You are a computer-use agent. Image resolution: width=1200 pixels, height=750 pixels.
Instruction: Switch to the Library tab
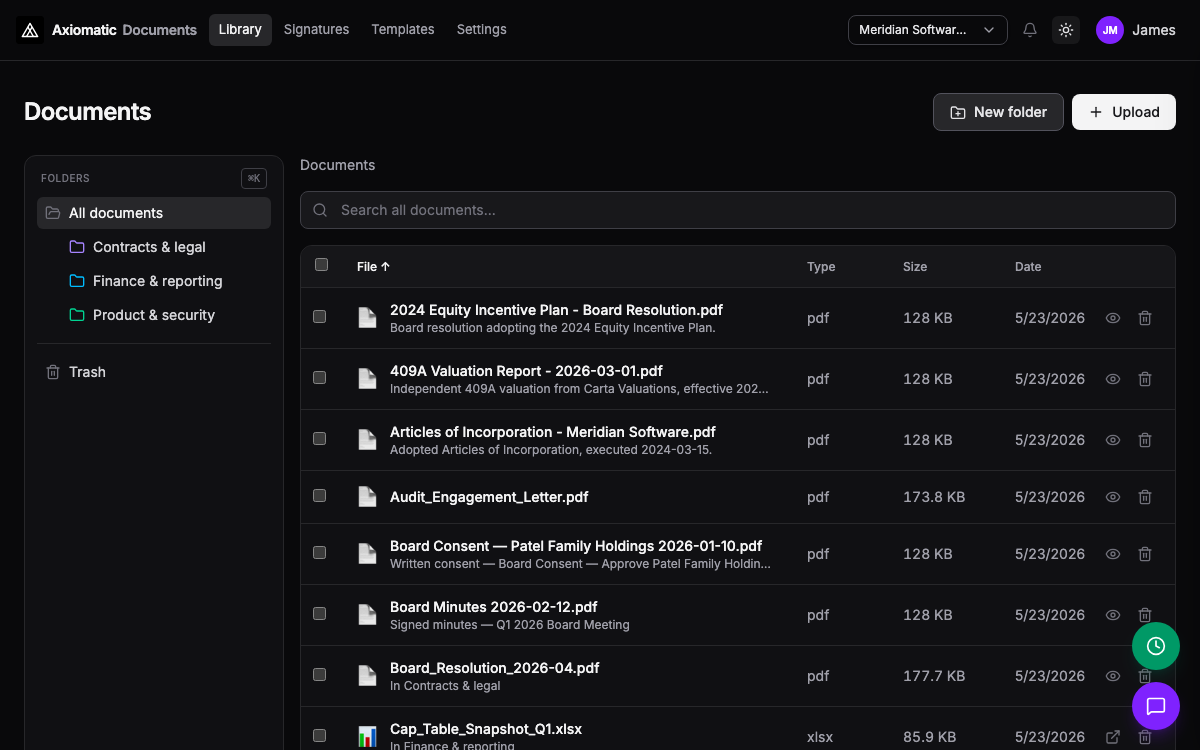point(240,30)
